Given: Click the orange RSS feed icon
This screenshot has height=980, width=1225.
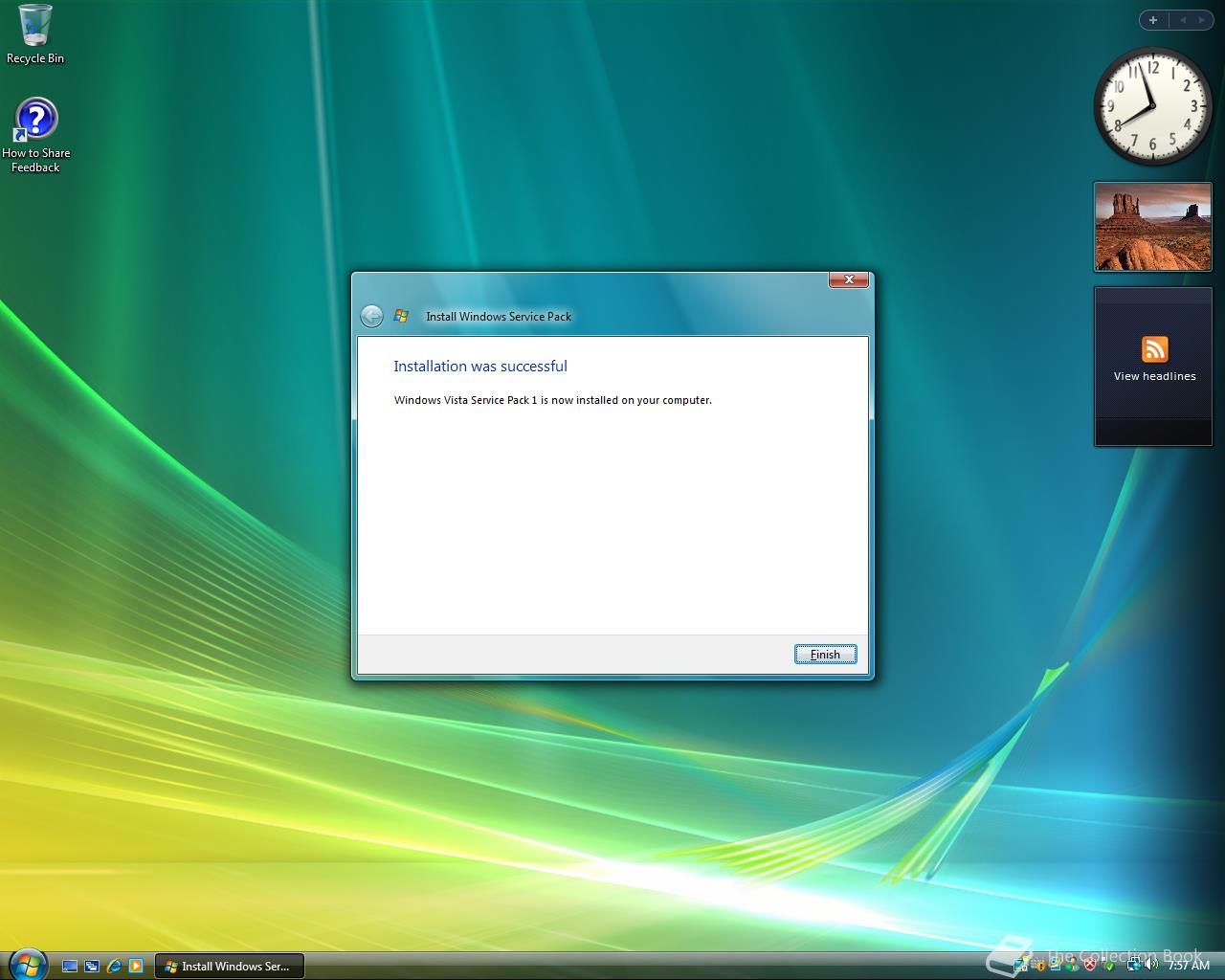Looking at the screenshot, I should [1154, 349].
